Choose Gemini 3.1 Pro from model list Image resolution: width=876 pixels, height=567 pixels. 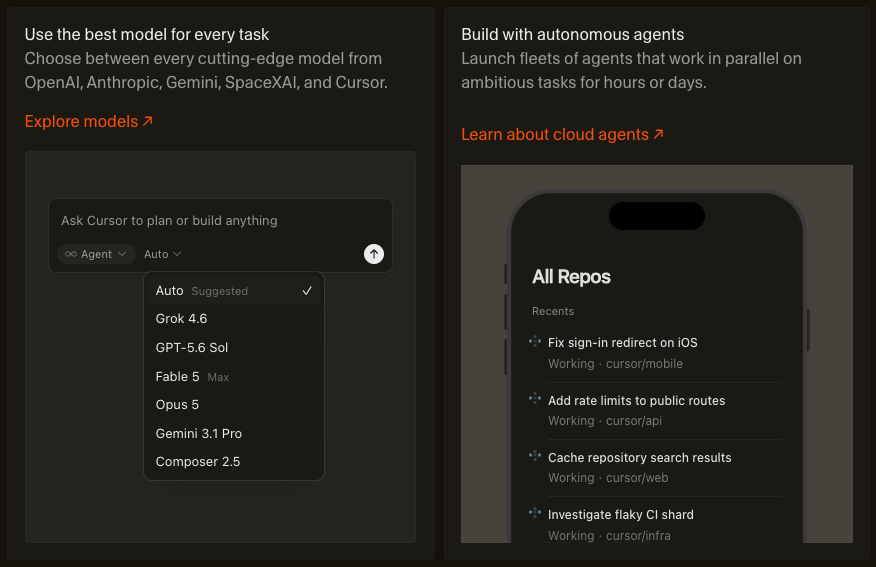point(234,433)
